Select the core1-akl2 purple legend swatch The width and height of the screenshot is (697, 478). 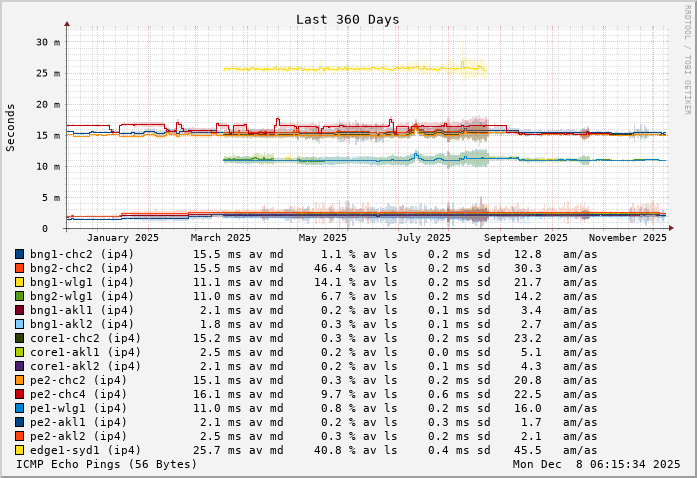19,366
